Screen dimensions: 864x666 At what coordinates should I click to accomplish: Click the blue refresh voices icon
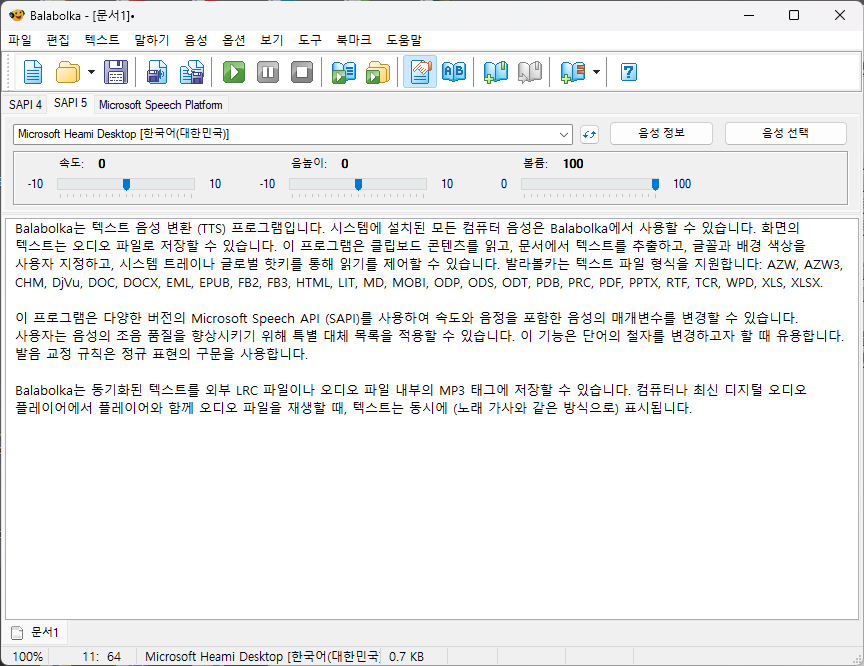point(589,134)
